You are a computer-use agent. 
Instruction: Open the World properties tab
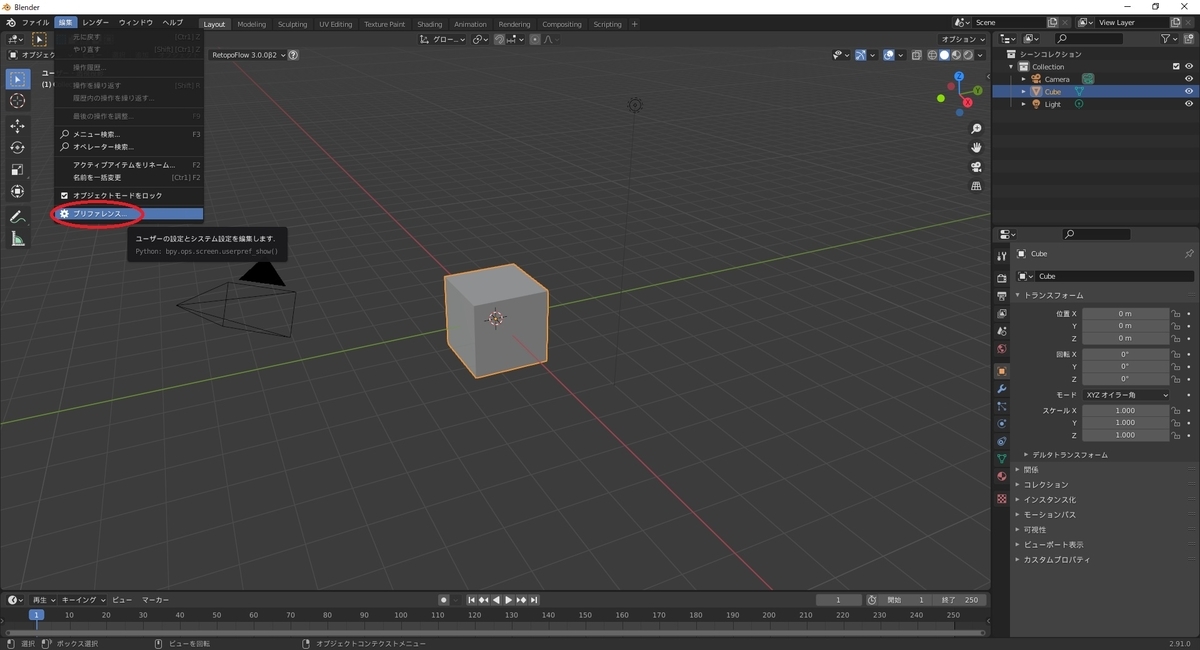click(1001, 350)
